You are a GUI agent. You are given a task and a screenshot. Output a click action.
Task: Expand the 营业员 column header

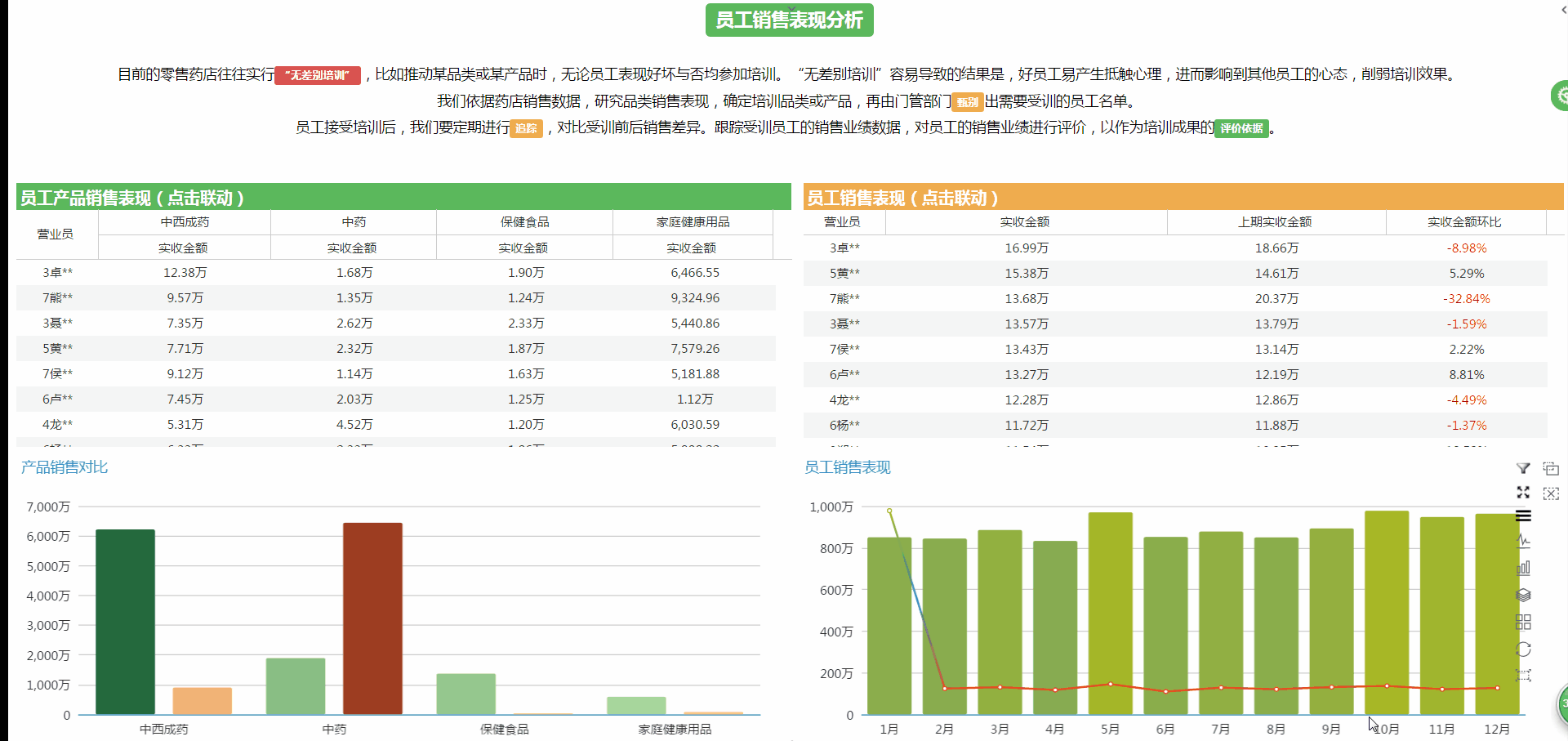click(x=55, y=234)
